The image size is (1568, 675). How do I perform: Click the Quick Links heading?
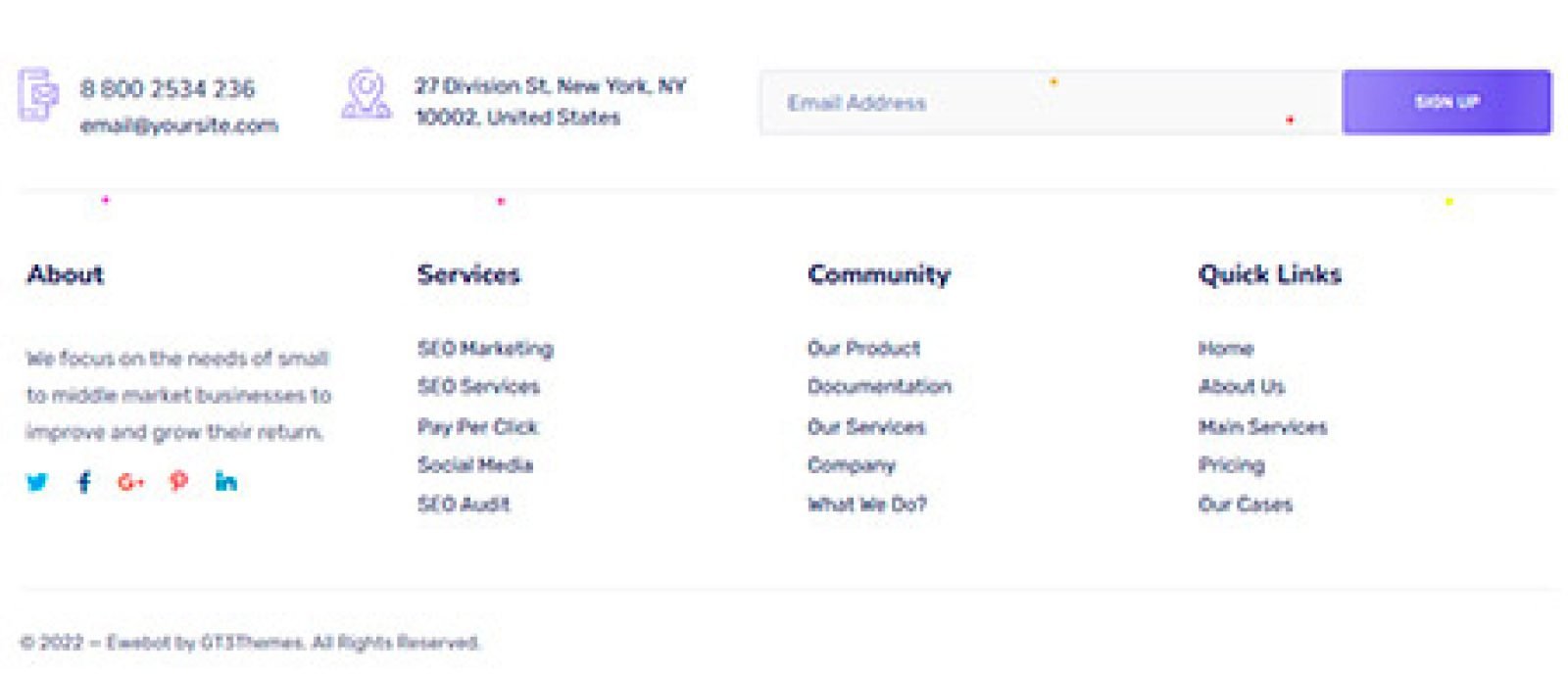coord(1269,274)
